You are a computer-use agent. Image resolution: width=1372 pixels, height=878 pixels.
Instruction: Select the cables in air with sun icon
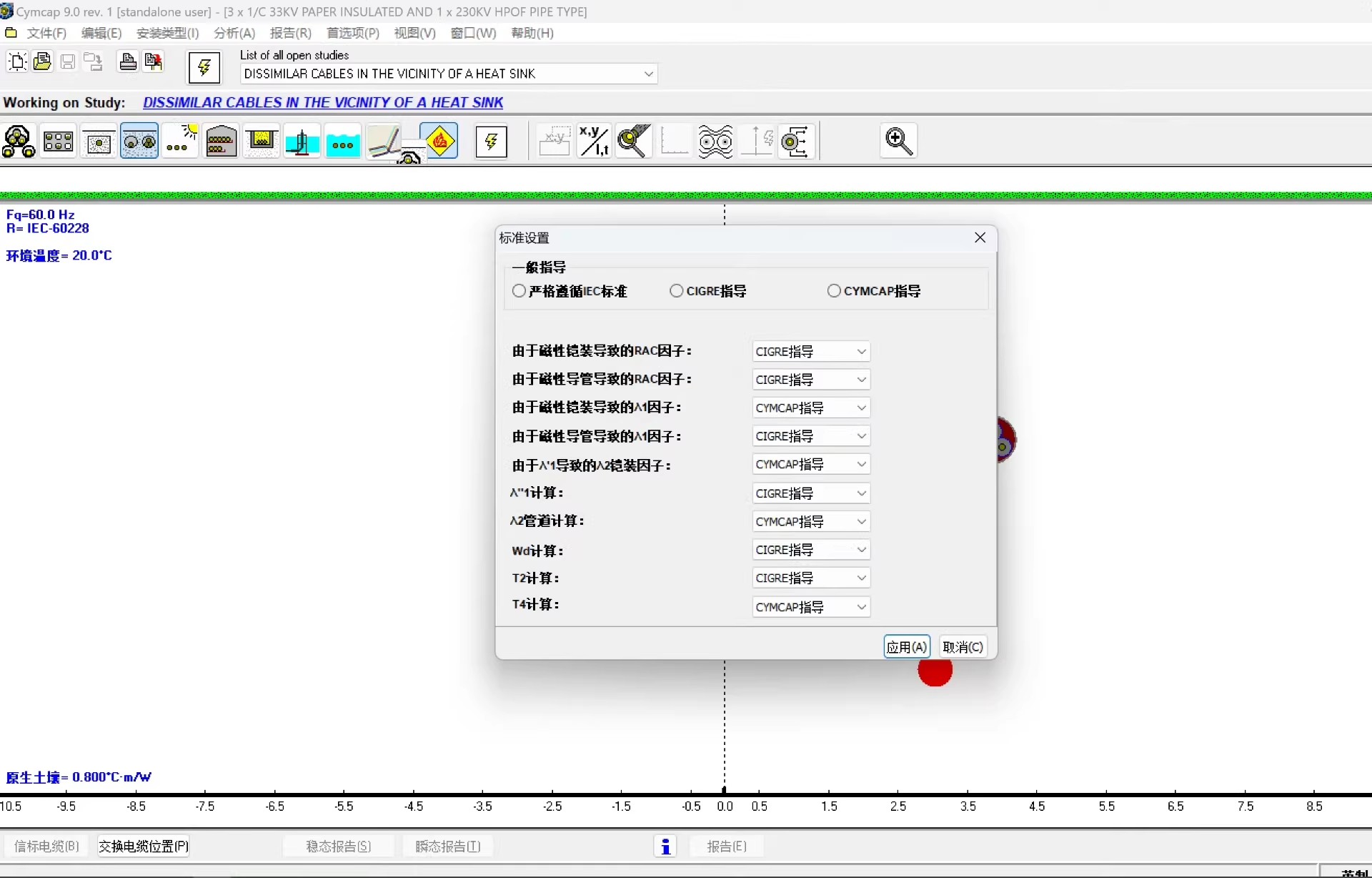[x=180, y=142]
